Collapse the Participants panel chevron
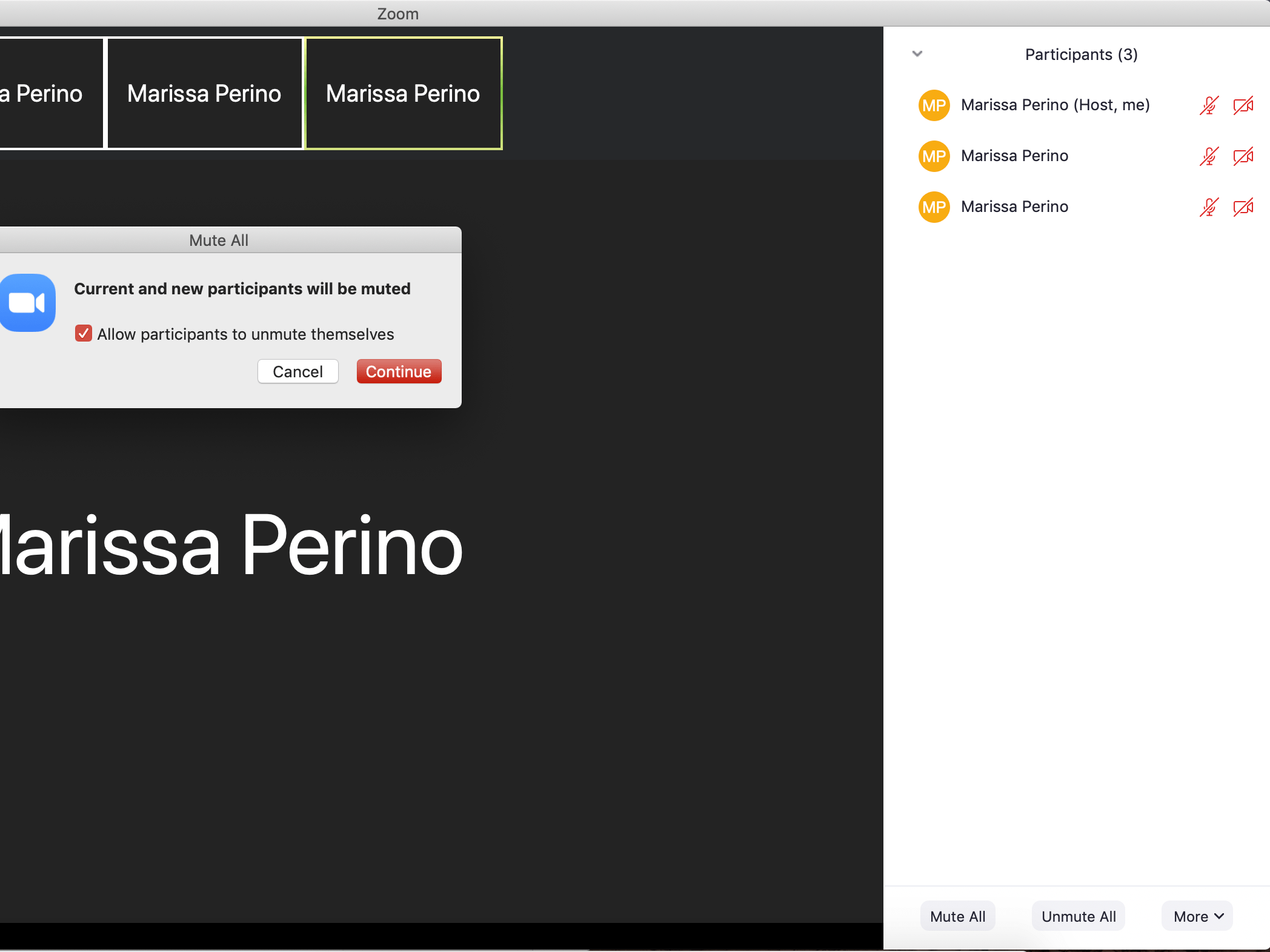The image size is (1270, 952). (x=917, y=54)
